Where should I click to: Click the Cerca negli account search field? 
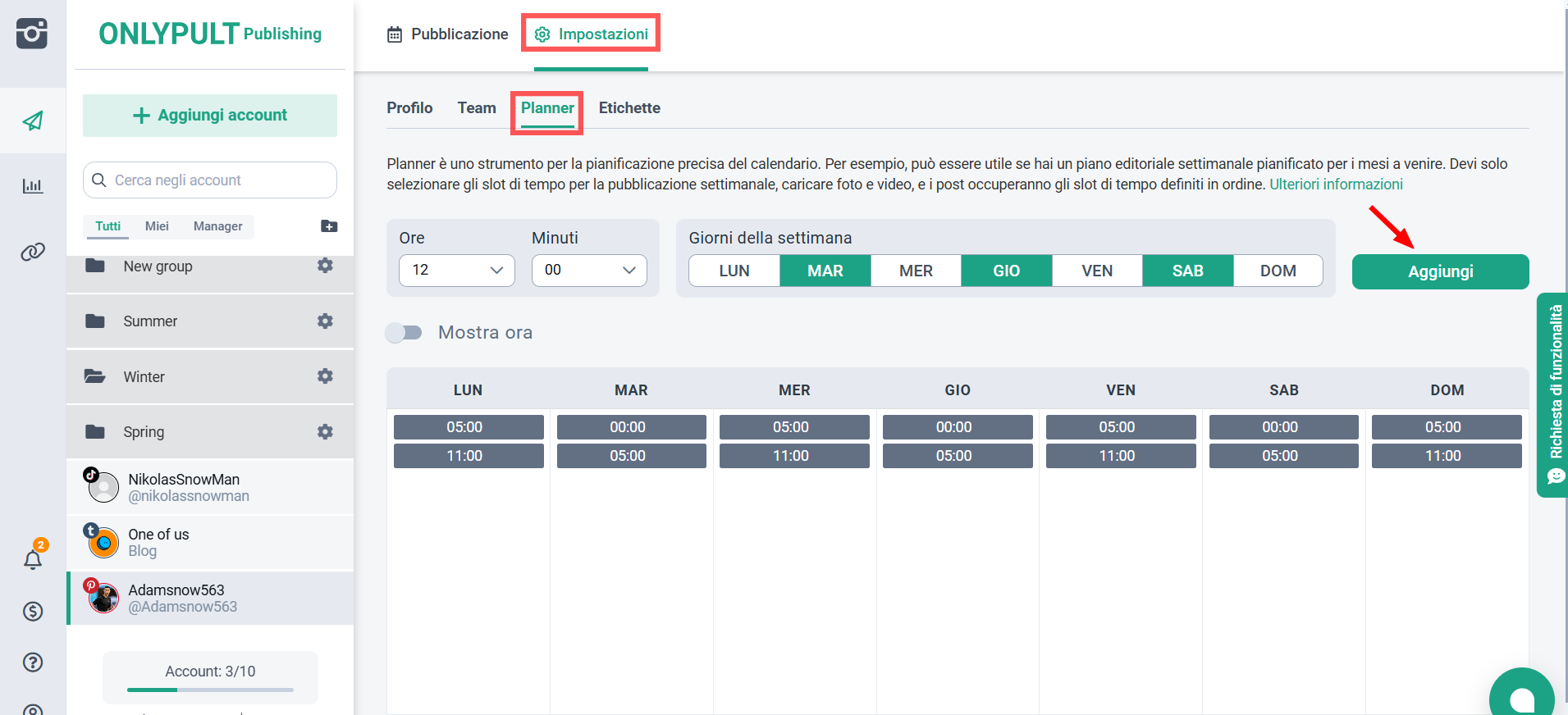(x=210, y=180)
